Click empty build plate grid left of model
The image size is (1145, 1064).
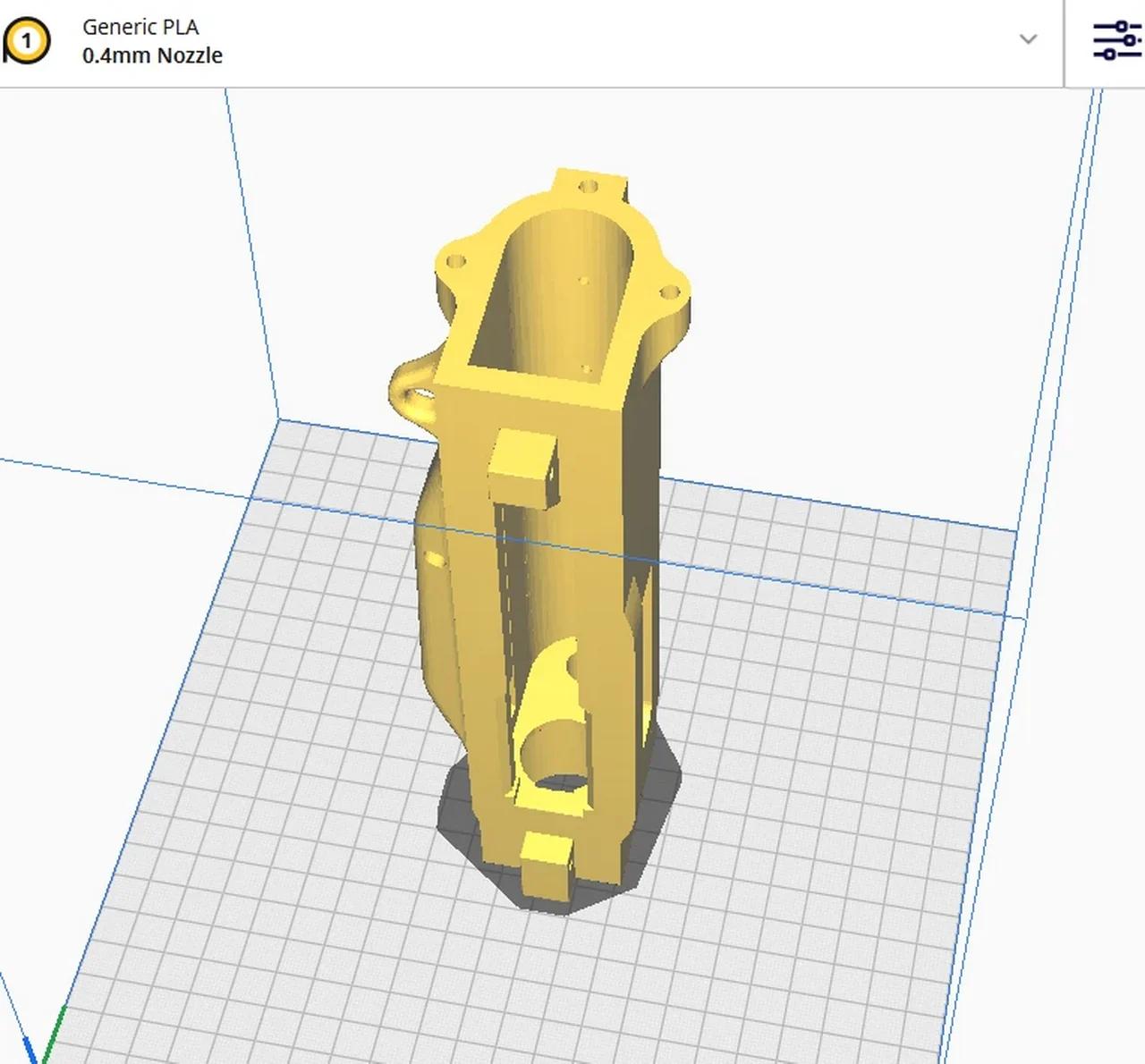(268, 715)
